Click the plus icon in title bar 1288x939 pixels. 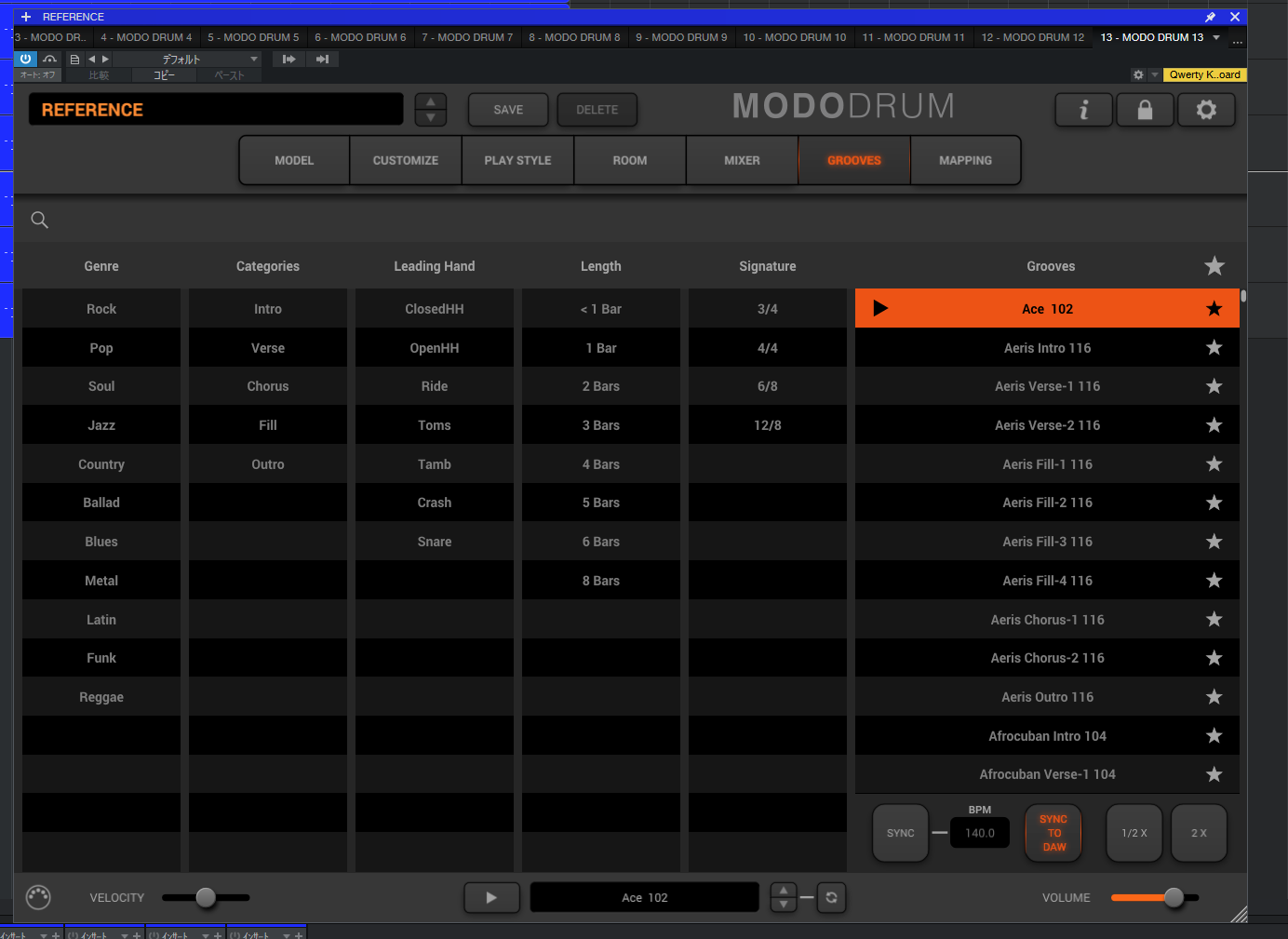(26, 17)
